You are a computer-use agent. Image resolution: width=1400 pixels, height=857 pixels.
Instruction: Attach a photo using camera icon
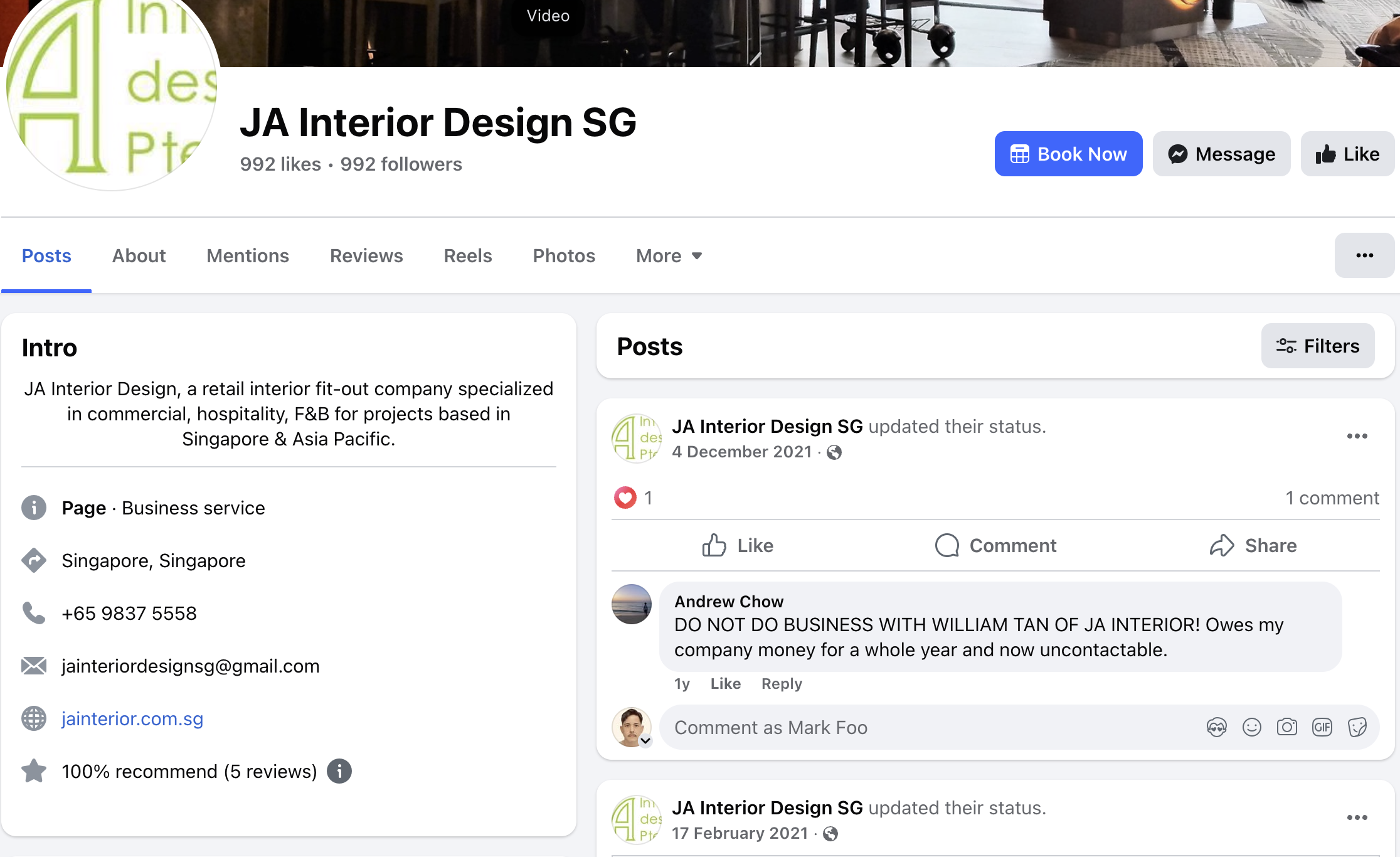[x=1286, y=727]
